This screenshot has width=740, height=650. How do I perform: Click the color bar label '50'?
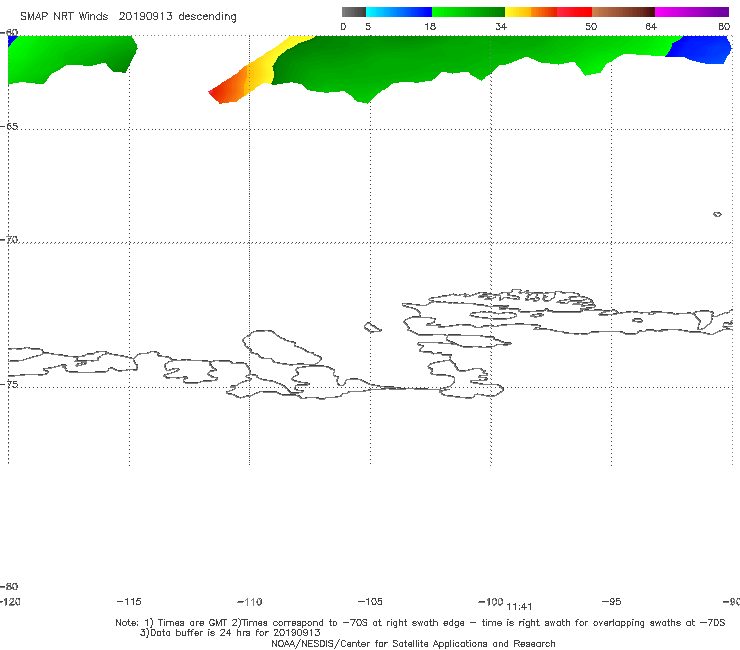pyautogui.click(x=591, y=26)
